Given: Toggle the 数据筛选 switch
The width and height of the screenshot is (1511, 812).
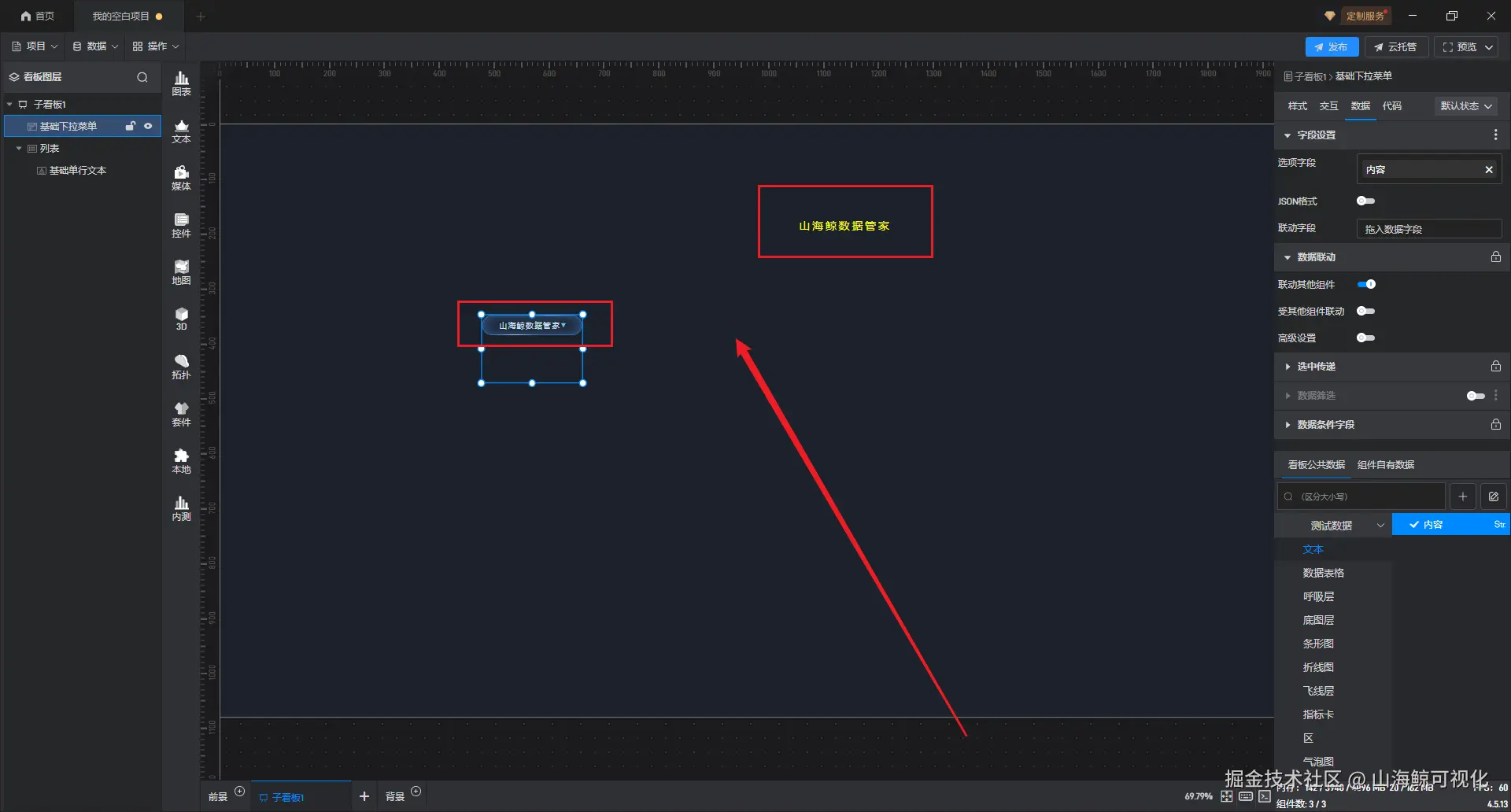Looking at the screenshot, I should tap(1476, 396).
